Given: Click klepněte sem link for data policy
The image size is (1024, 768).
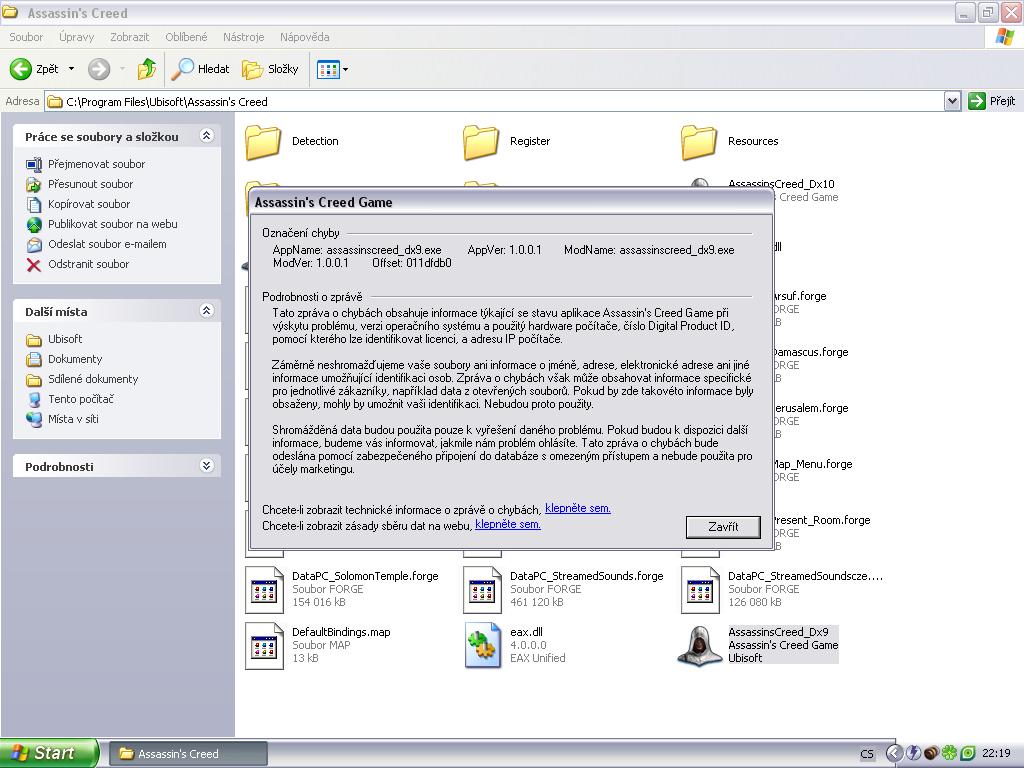Looking at the screenshot, I should 507,524.
